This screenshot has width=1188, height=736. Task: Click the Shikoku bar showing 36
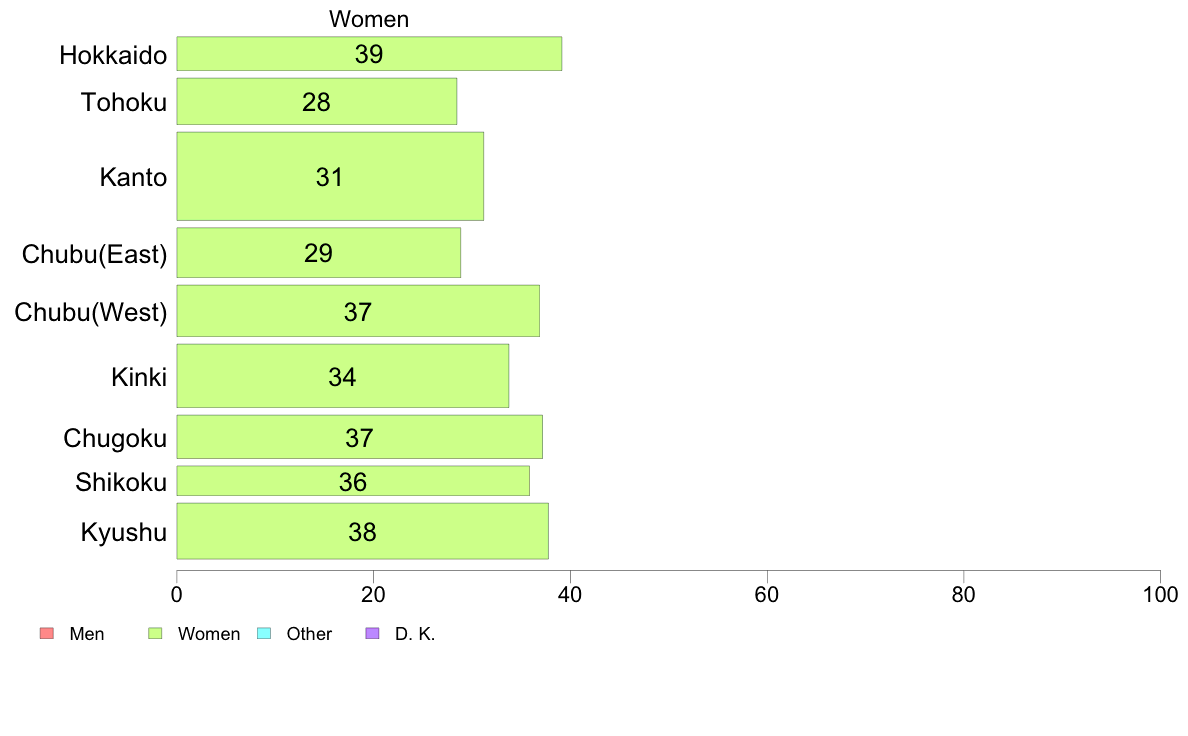tap(353, 482)
